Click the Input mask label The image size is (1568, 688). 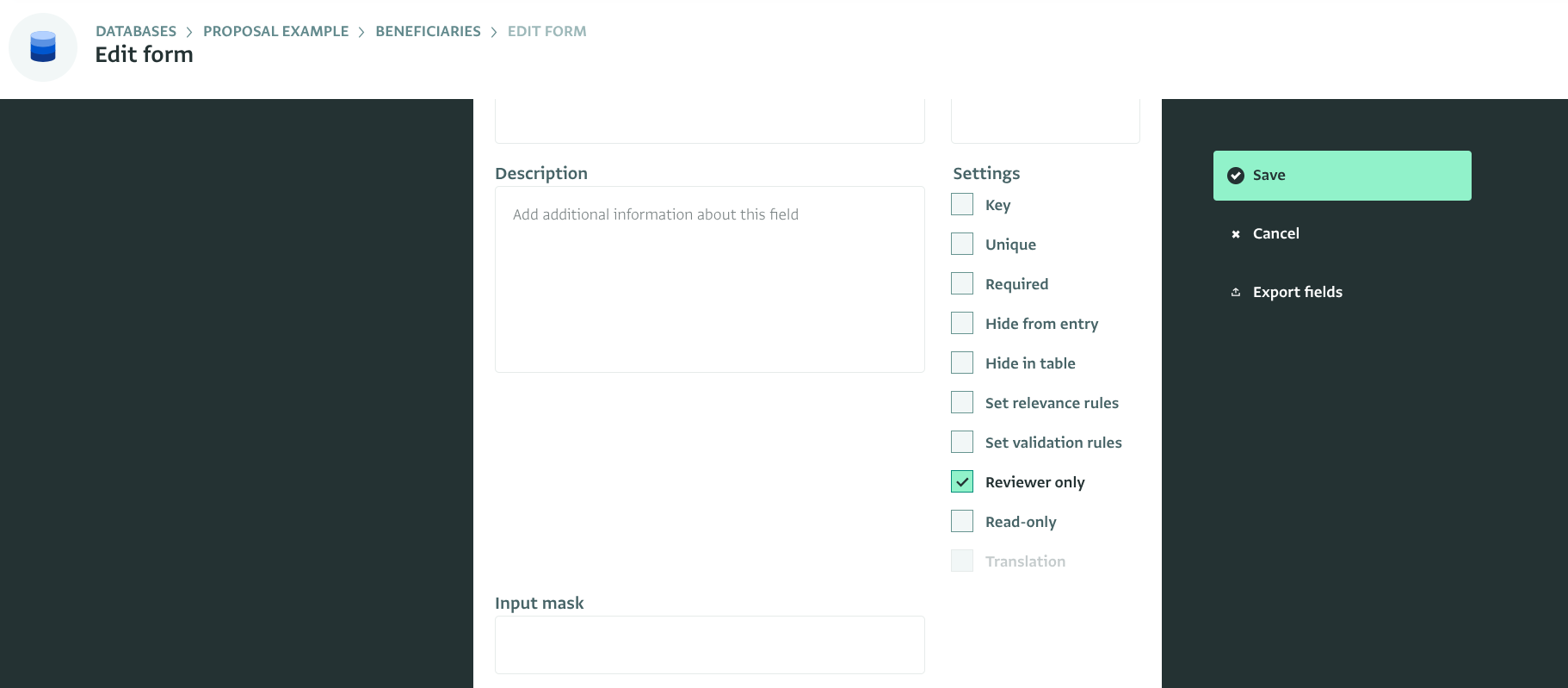coord(539,603)
